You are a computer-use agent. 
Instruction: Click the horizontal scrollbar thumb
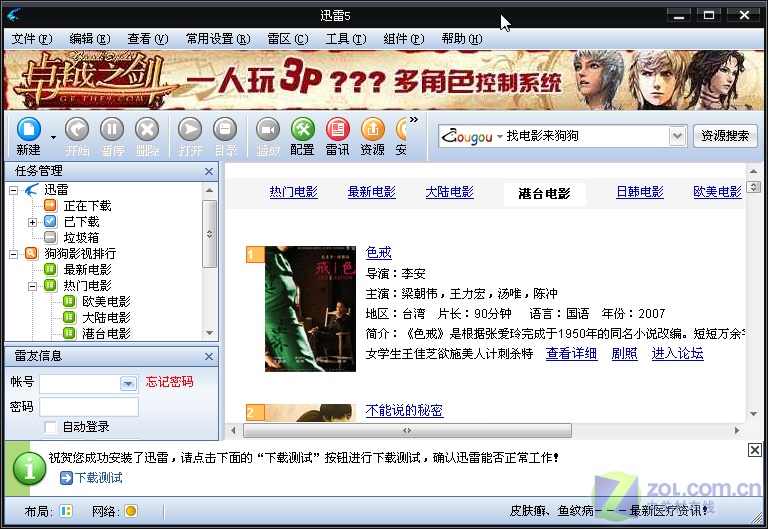[x=407, y=431]
